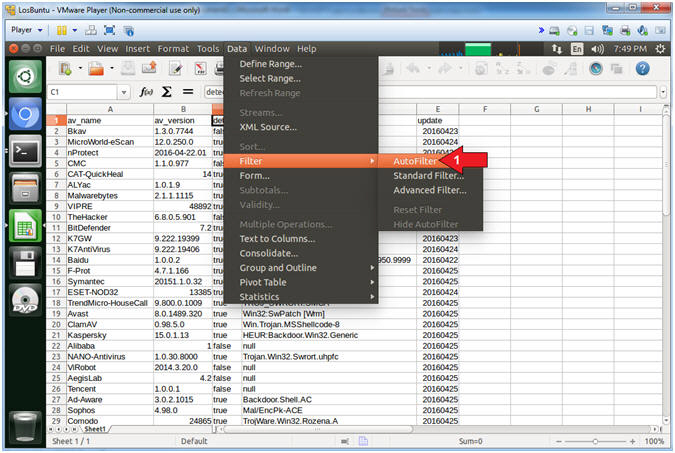
Task: Open the Format menu
Action: tap(173, 49)
